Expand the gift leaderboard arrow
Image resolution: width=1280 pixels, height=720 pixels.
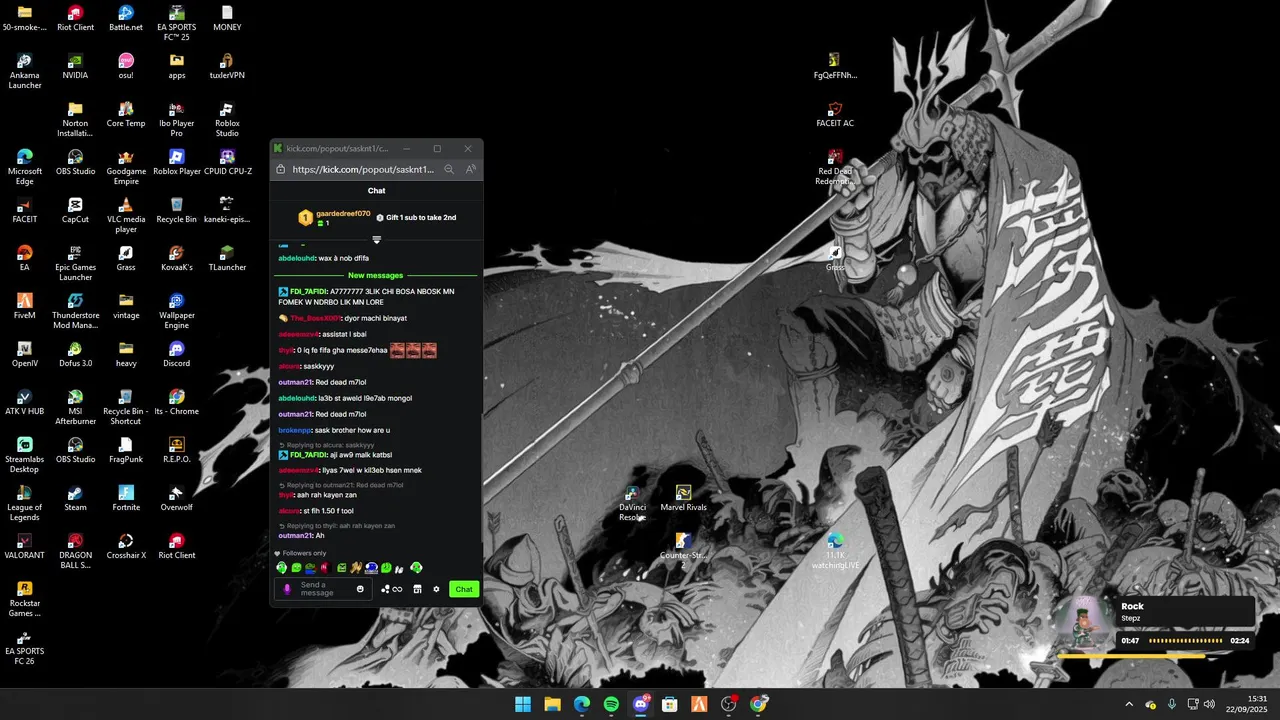pyautogui.click(x=377, y=240)
